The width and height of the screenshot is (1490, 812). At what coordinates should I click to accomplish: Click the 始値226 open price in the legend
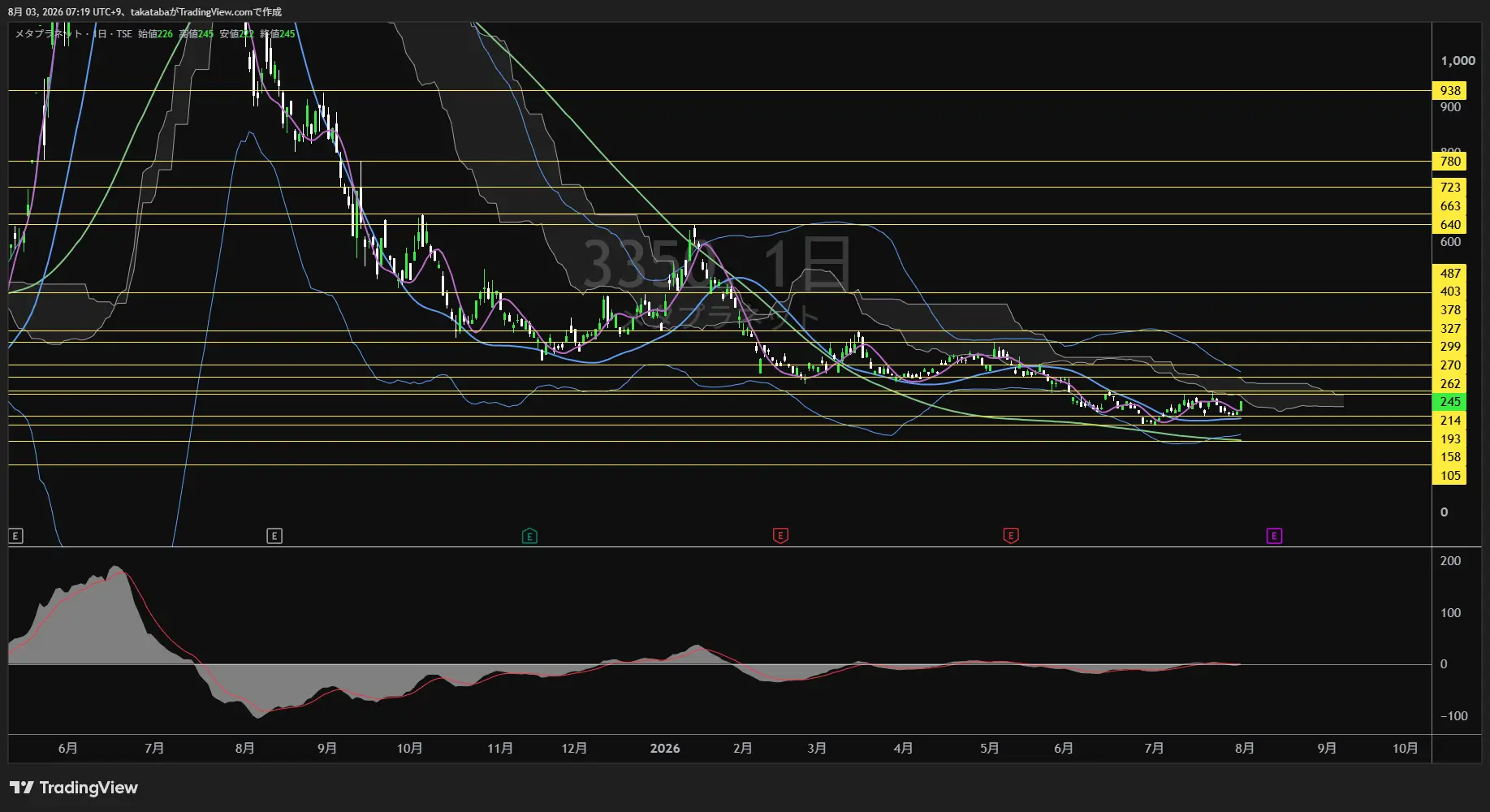[155, 34]
